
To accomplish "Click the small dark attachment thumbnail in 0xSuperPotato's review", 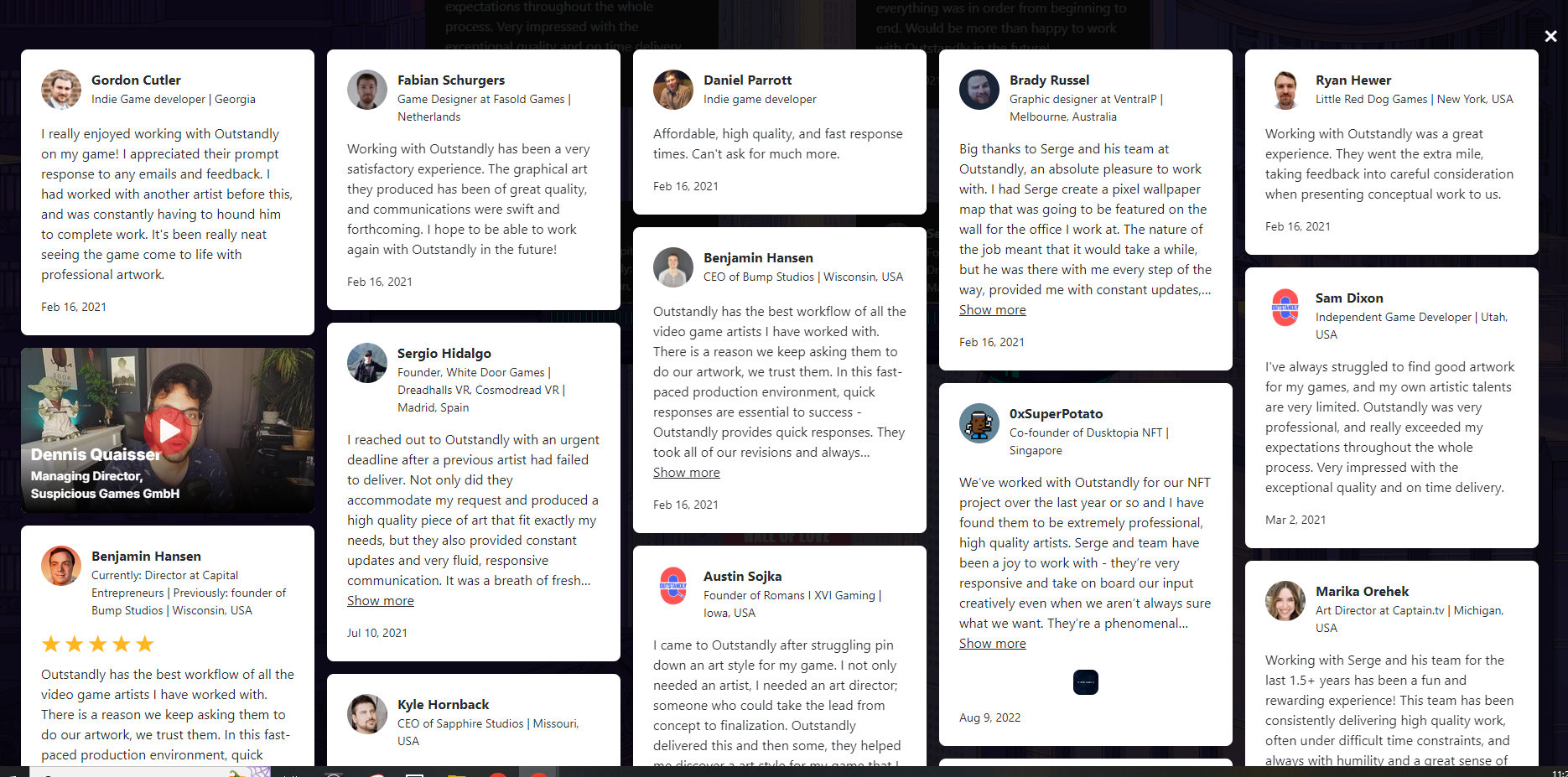I will coord(1086,682).
